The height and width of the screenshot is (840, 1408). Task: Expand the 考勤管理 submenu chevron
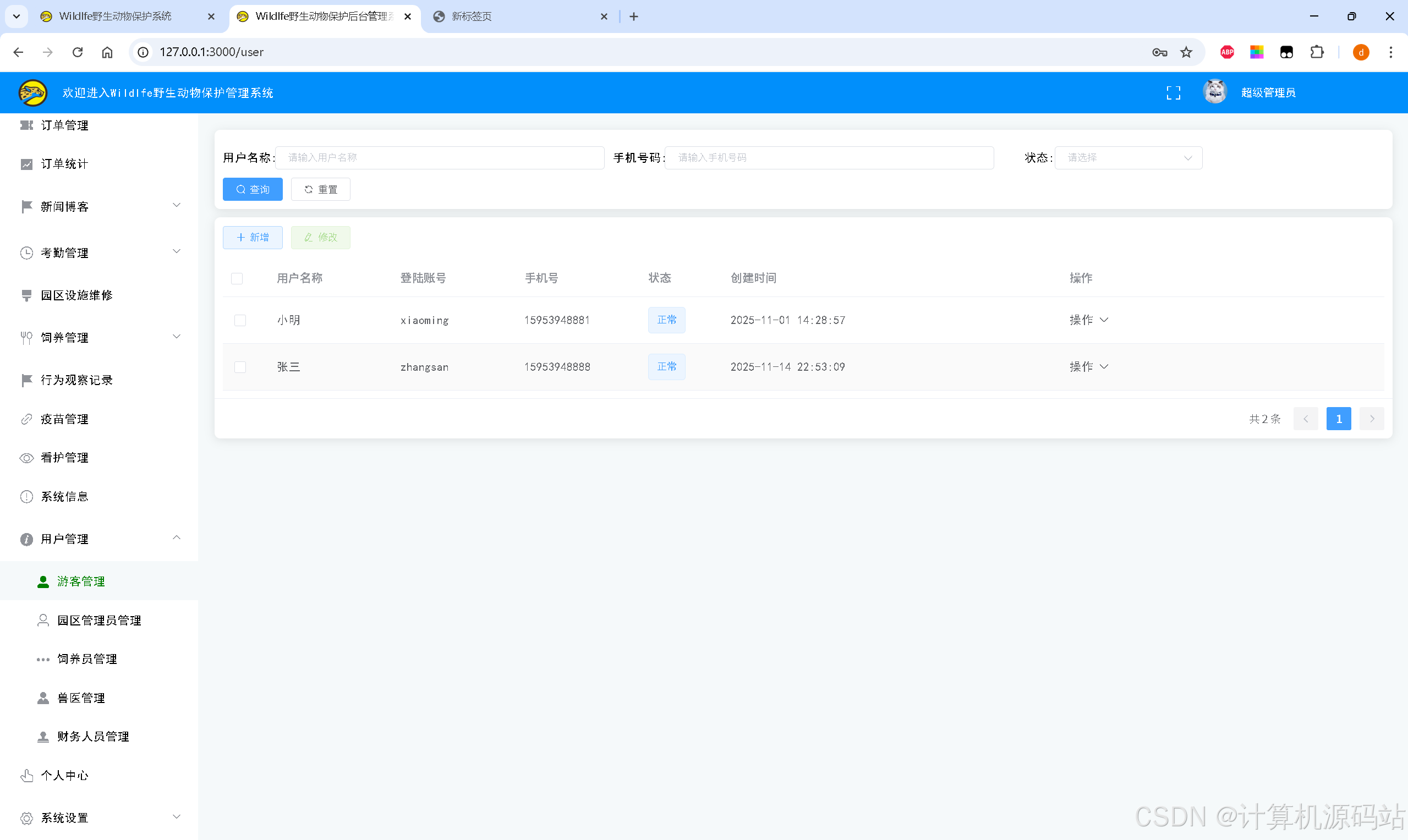[x=177, y=251]
